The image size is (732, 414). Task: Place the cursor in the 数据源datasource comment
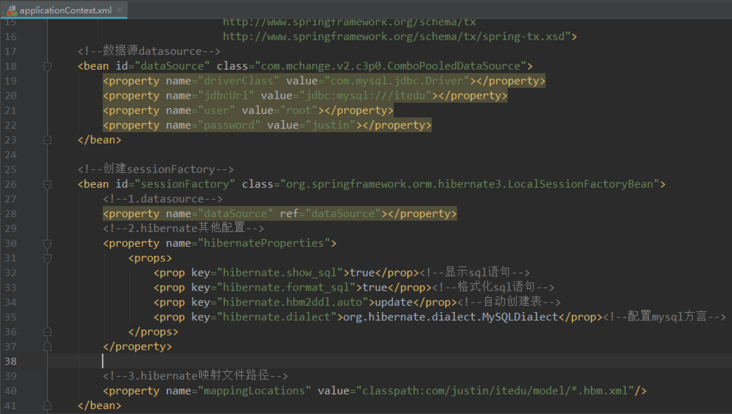(149, 51)
